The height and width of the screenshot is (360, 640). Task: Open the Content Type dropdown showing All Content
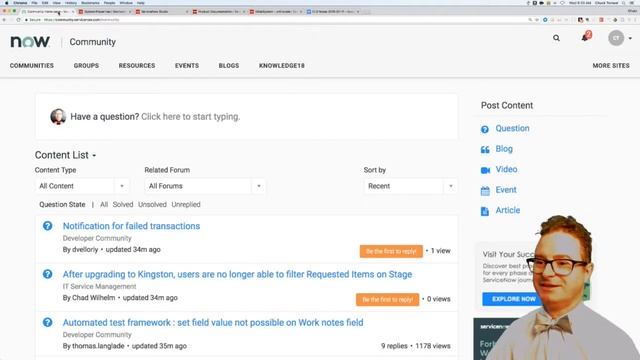[x=82, y=186]
